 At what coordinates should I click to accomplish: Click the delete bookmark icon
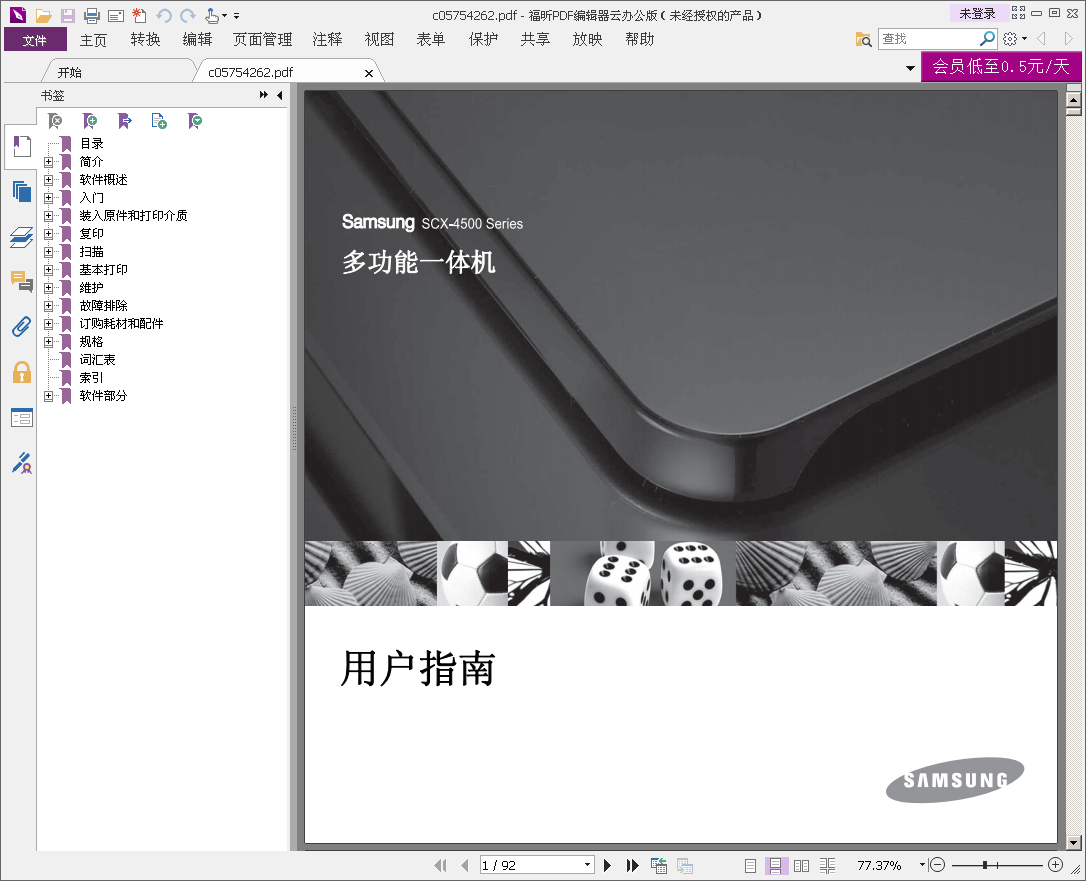click(x=55, y=121)
